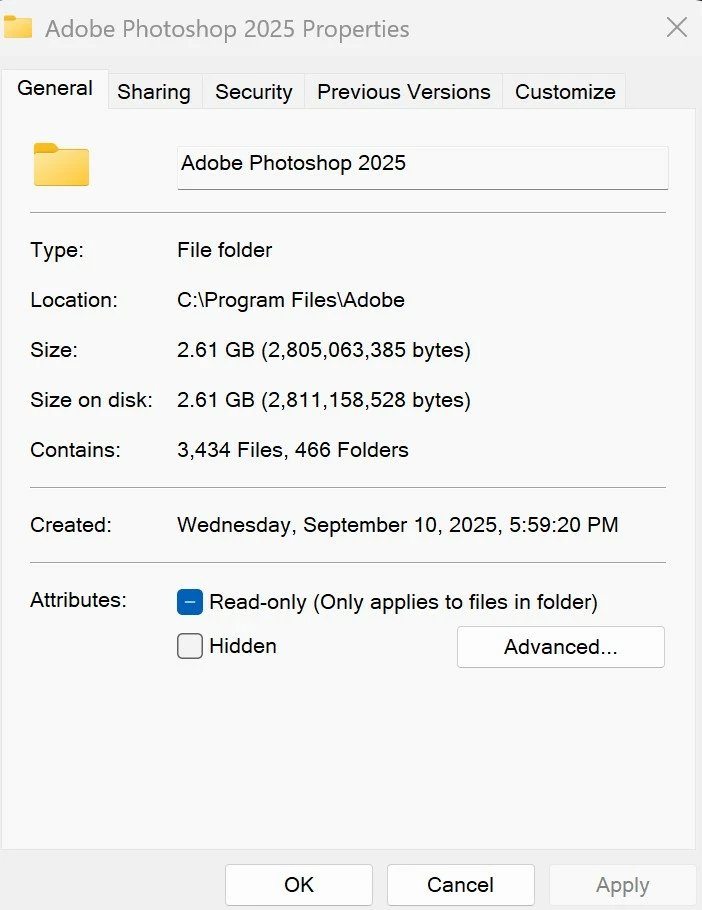Click the "Attributes:" label
This screenshot has height=910, width=702.
tap(78, 600)
